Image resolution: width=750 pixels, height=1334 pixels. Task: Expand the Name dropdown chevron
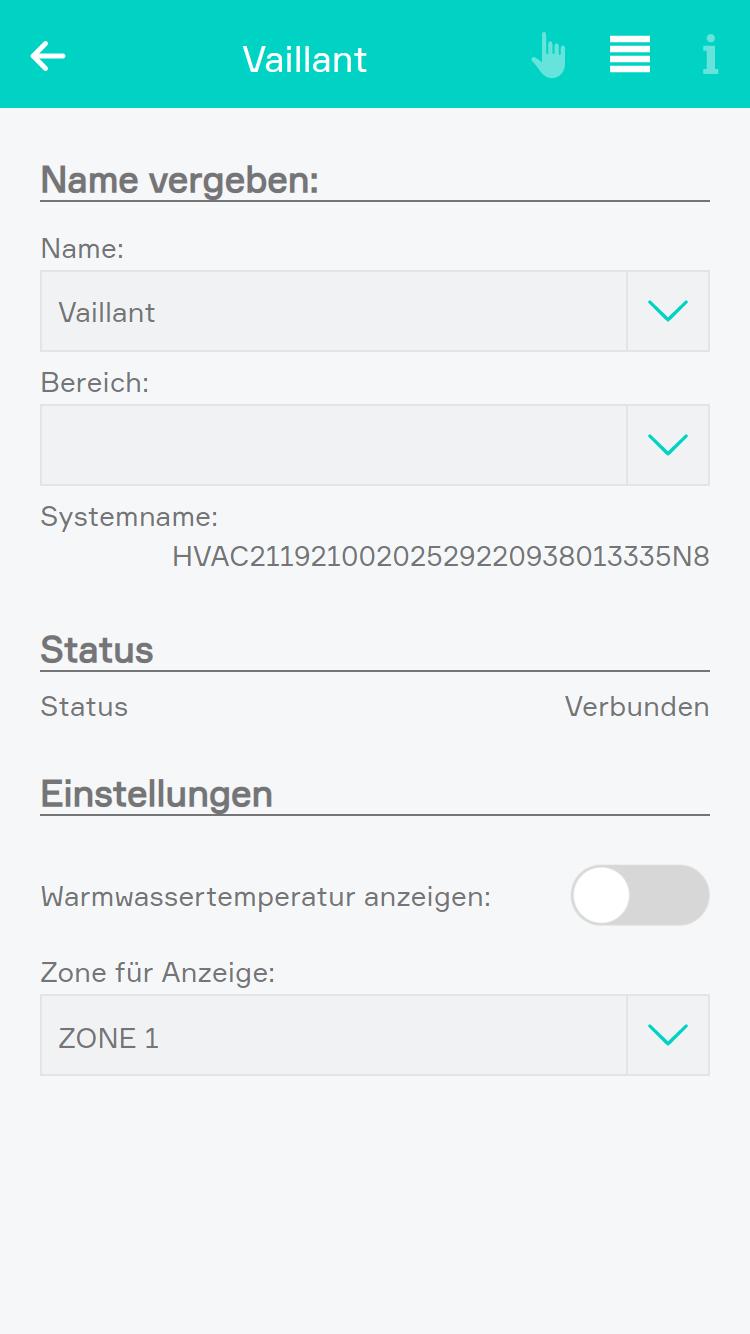tap(668, 311)
